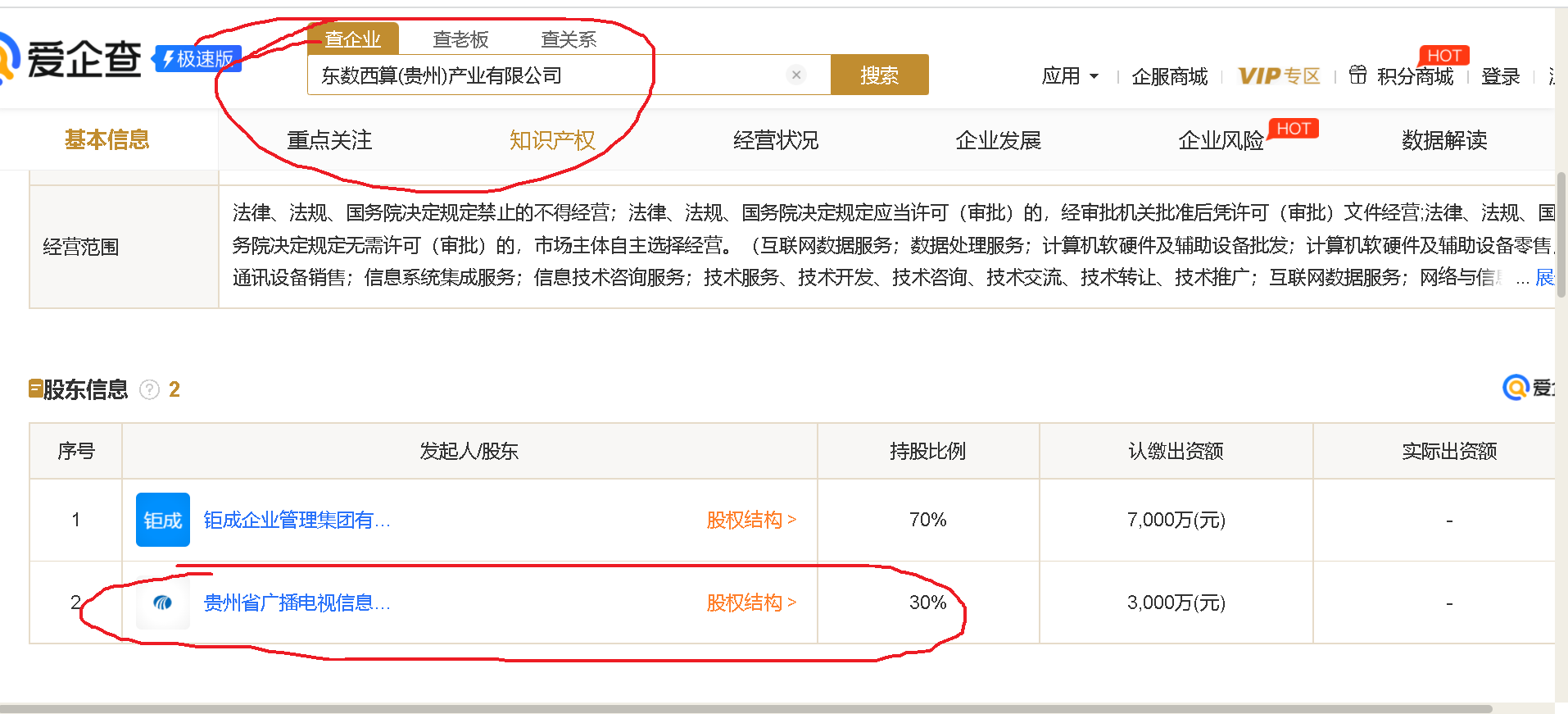The height and width of the screenshot is (714, 1568).
Task: Select the 查企业 search tab
Action: (x=353, y=39)
